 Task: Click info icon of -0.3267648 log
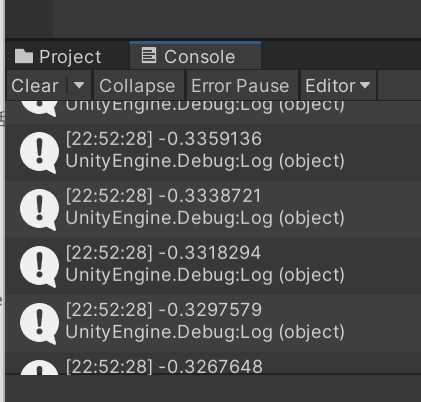(x=39, y=367)
